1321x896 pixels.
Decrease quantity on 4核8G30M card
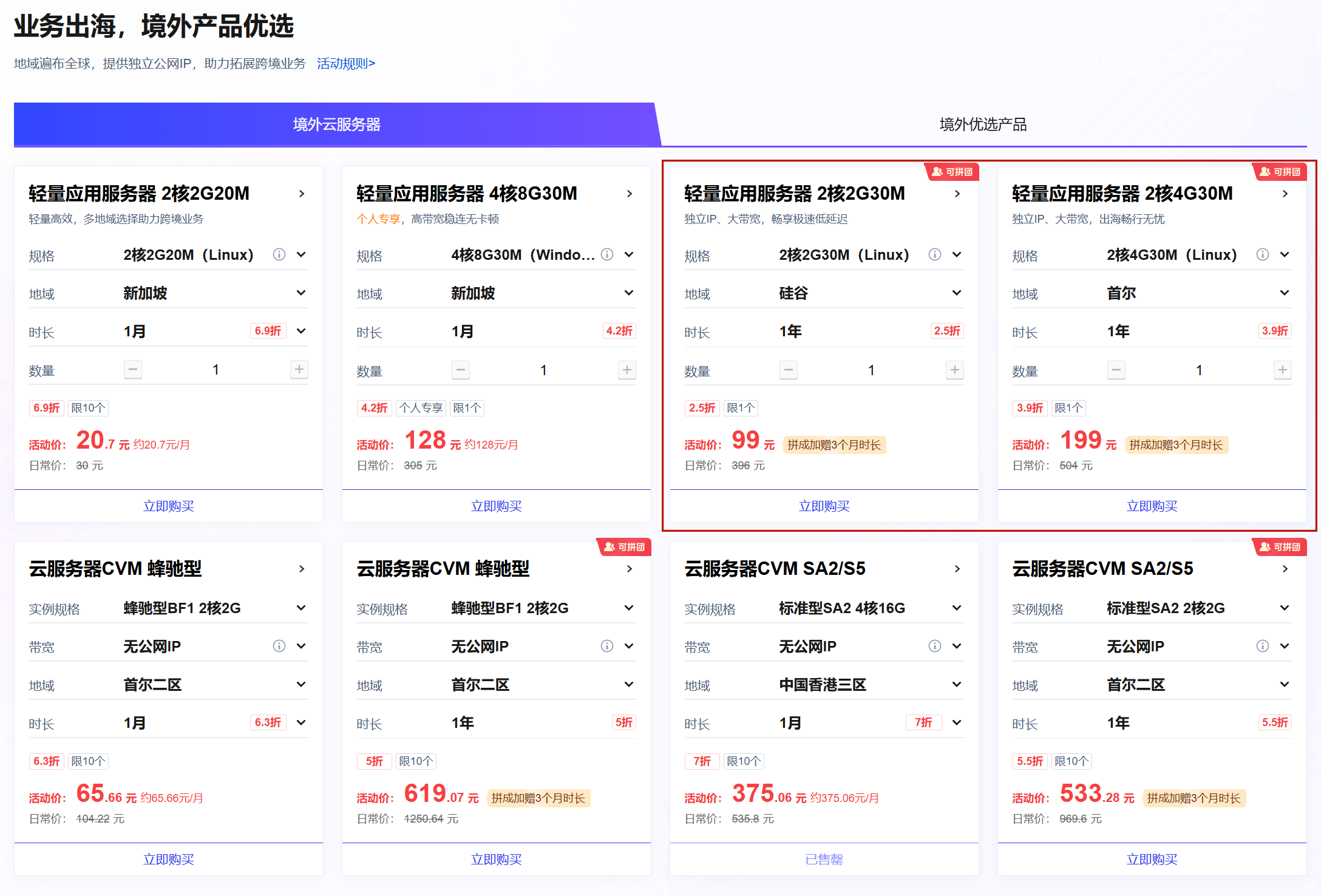tap(461, 370)
